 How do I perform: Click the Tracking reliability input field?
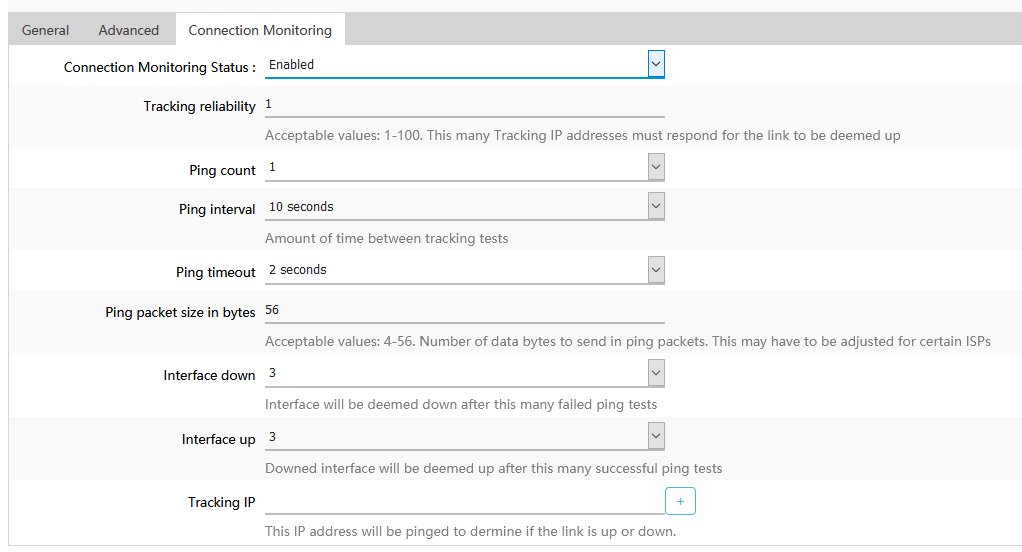point(464,105)
